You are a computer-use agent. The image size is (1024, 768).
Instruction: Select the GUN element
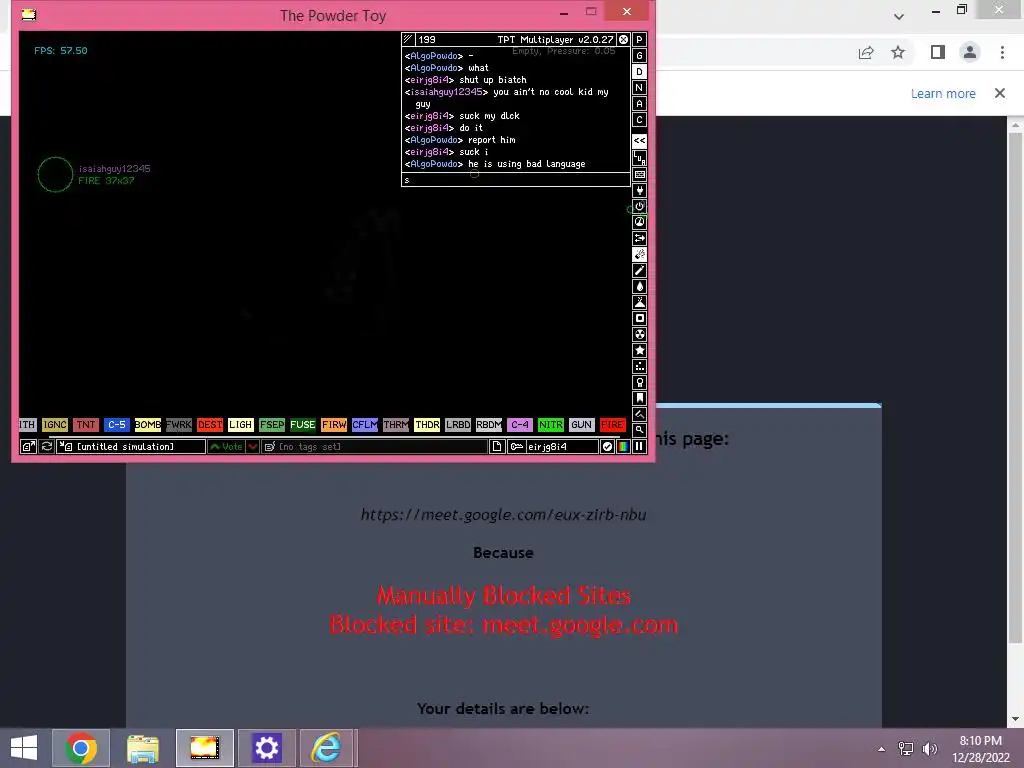click(581, 424)
